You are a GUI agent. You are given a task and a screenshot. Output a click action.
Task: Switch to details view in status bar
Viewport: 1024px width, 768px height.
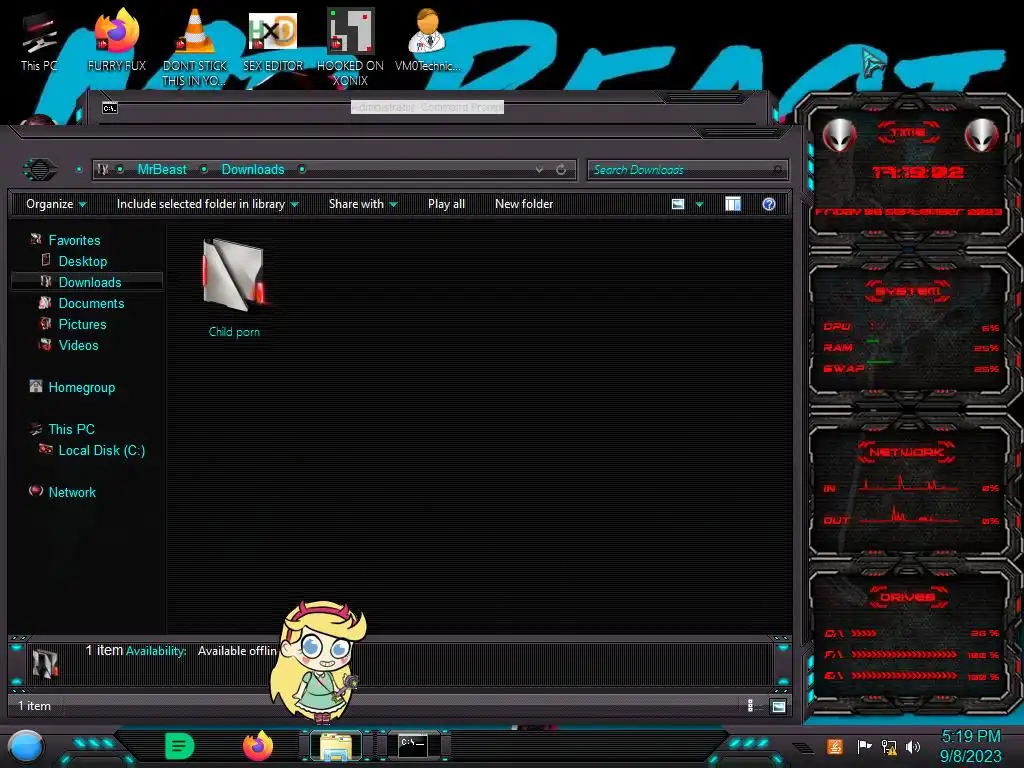pos(750,705)
